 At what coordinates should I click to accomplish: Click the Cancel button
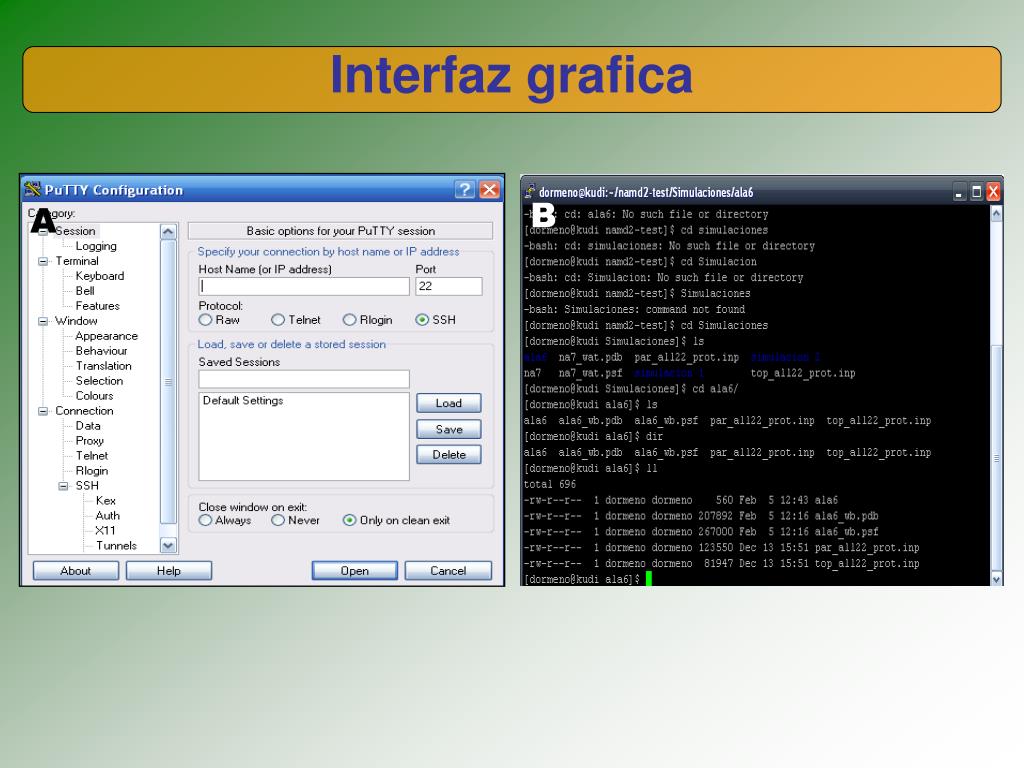pyautogui.click(x=448, y=571)
